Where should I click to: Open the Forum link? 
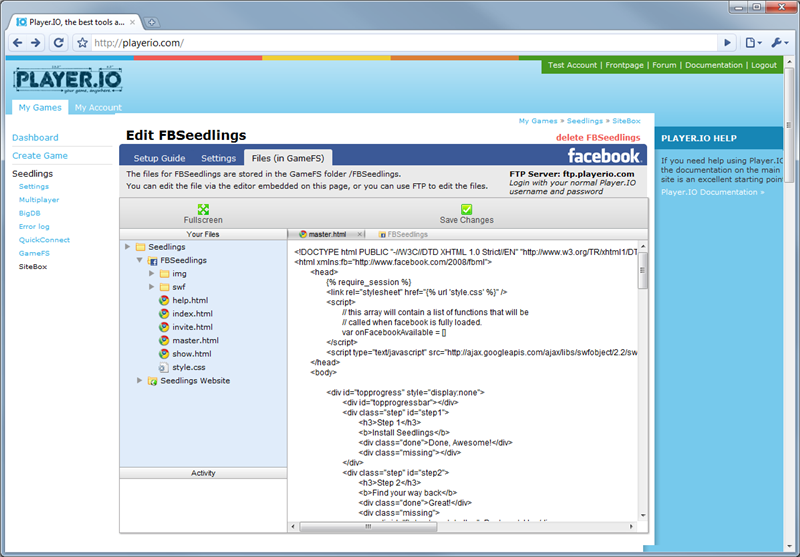coord(664,65)
